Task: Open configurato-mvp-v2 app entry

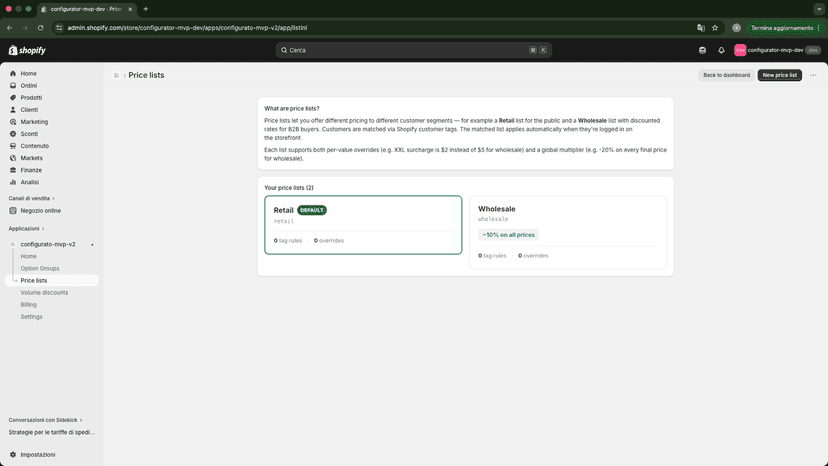Action: pyautogui.click(x=48, y=245)
